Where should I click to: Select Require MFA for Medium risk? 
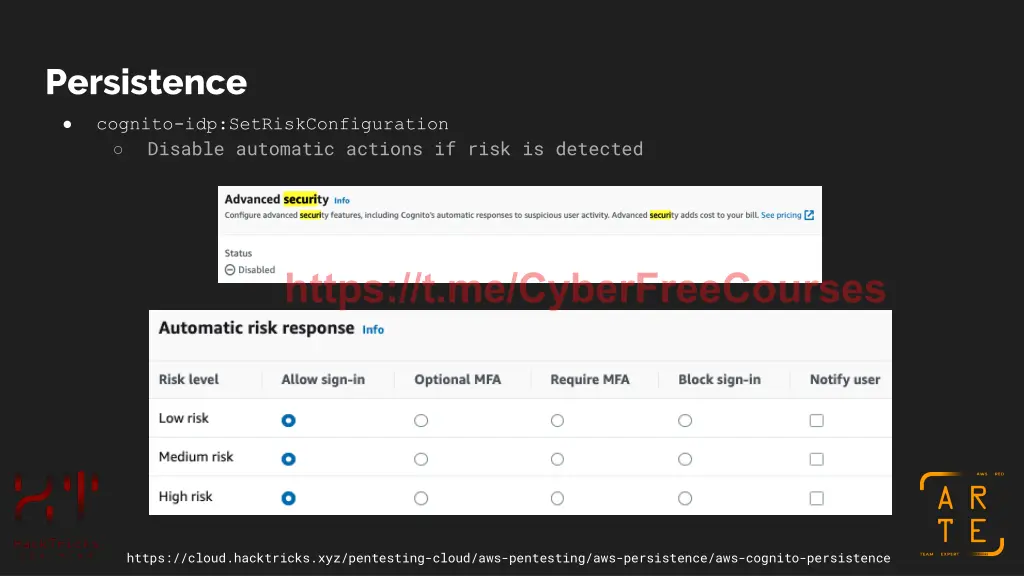(x=557, y=459)
